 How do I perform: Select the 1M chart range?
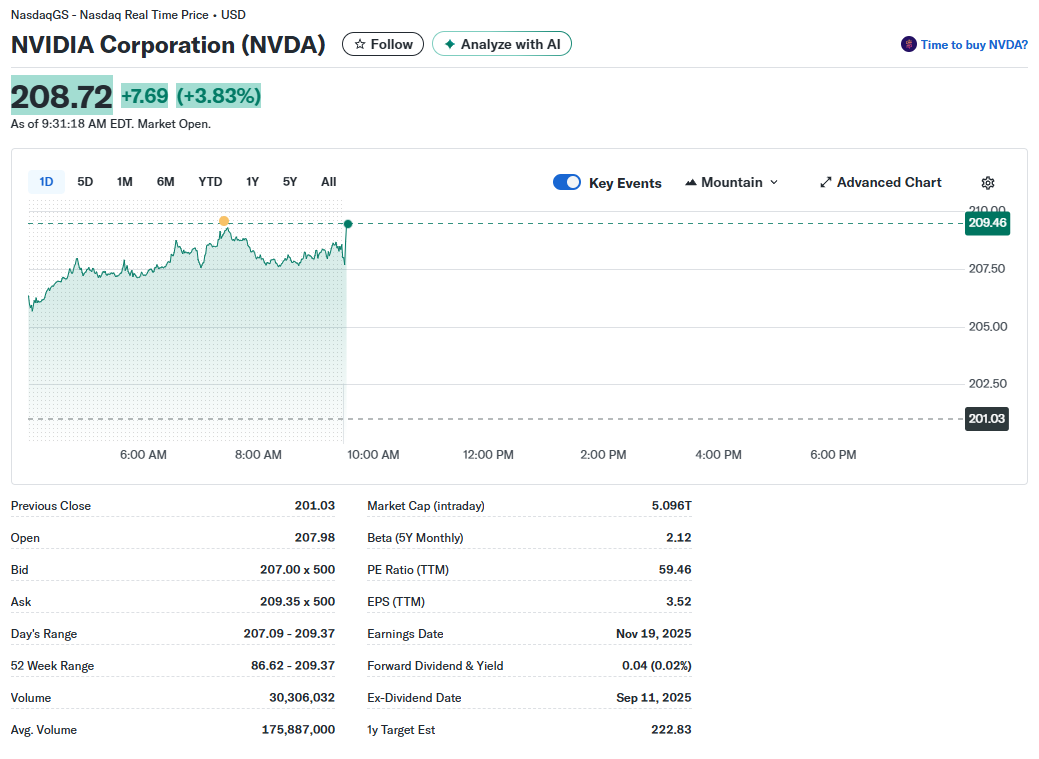point(124,182)
